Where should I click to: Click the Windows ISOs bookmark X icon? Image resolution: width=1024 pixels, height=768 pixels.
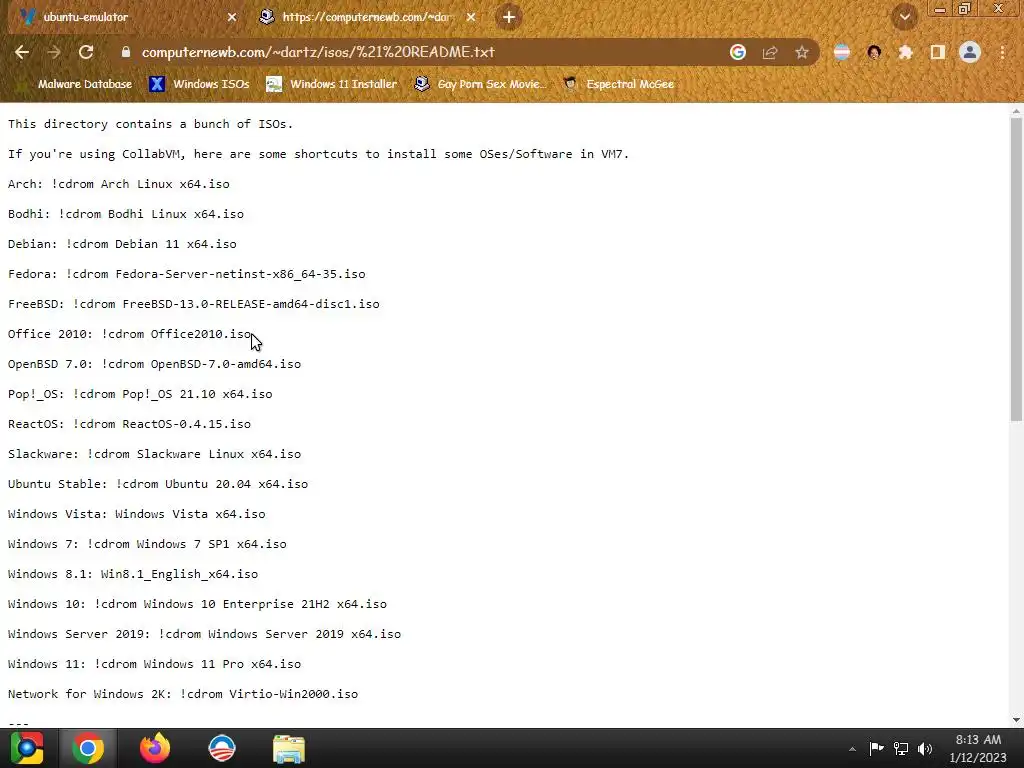tap(157, 84)
